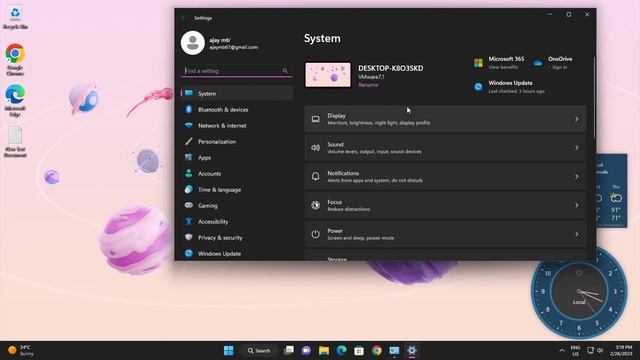The width and height of the screenshot is (640, 360).
Task: Click the Power icon
Action: point(316,234)
